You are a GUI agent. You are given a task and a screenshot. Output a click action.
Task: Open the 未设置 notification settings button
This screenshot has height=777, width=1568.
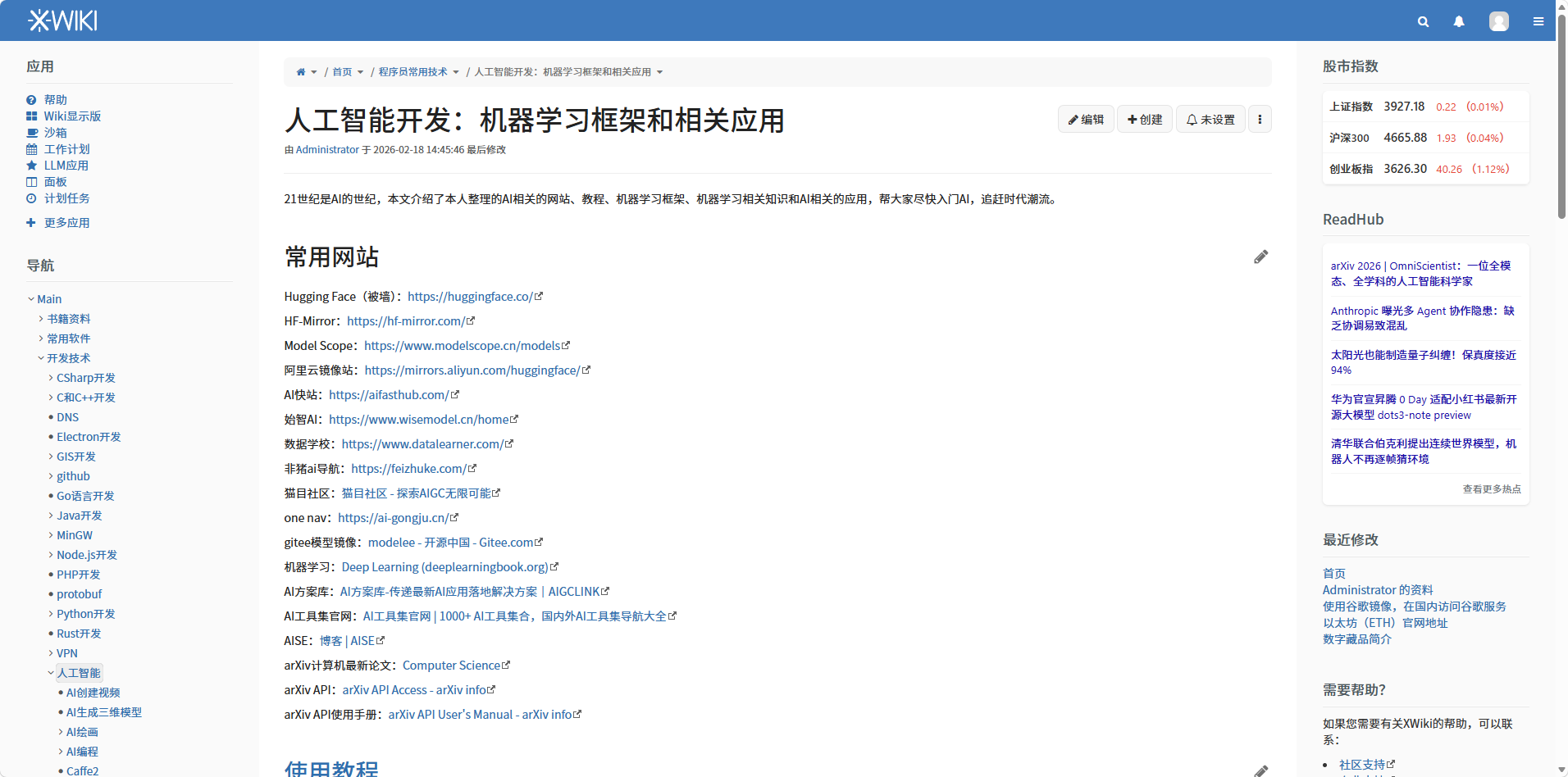pyautogui.click(x=1210, y=120)
